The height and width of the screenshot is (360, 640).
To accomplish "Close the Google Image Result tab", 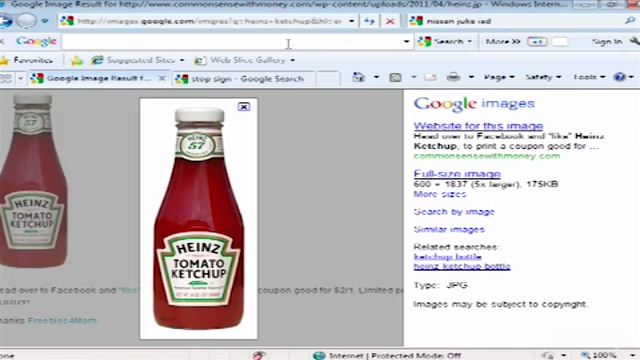I will (x=162, y=78).
